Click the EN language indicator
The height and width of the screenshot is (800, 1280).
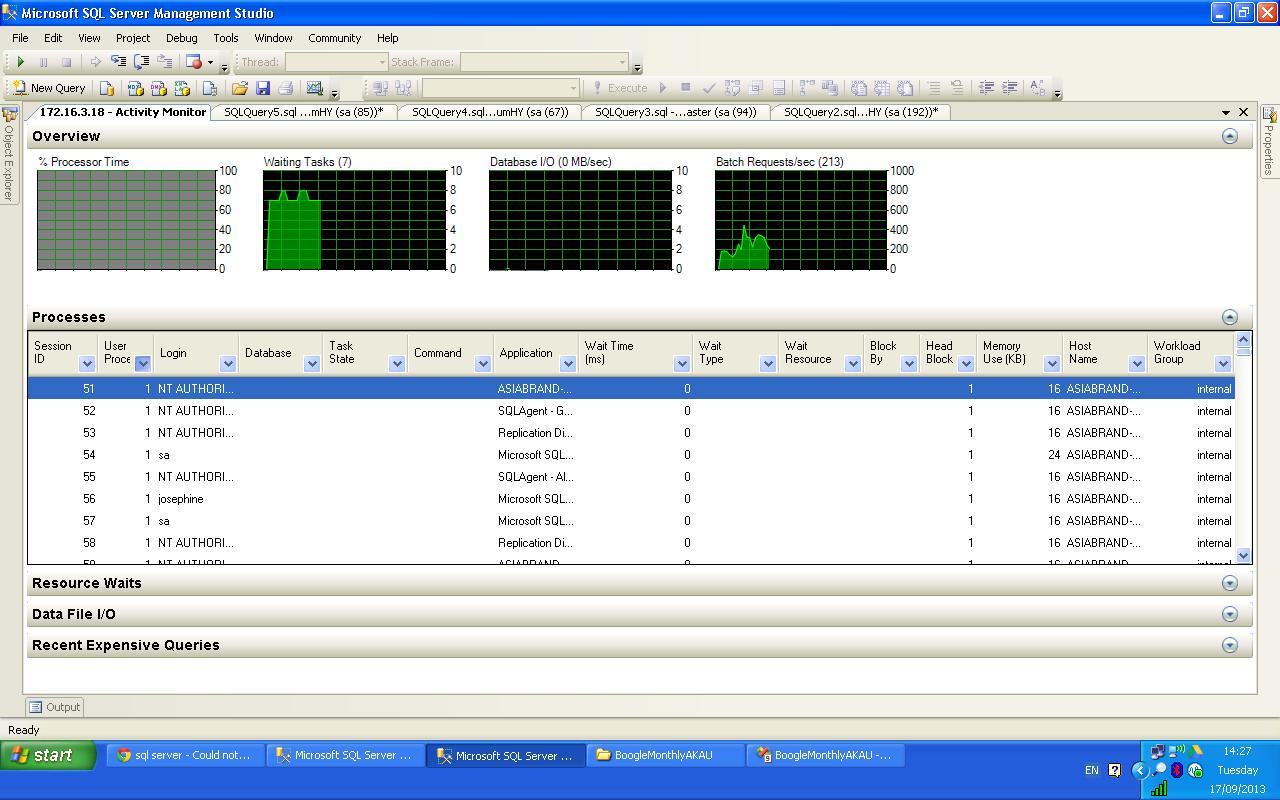point(1091,770)
